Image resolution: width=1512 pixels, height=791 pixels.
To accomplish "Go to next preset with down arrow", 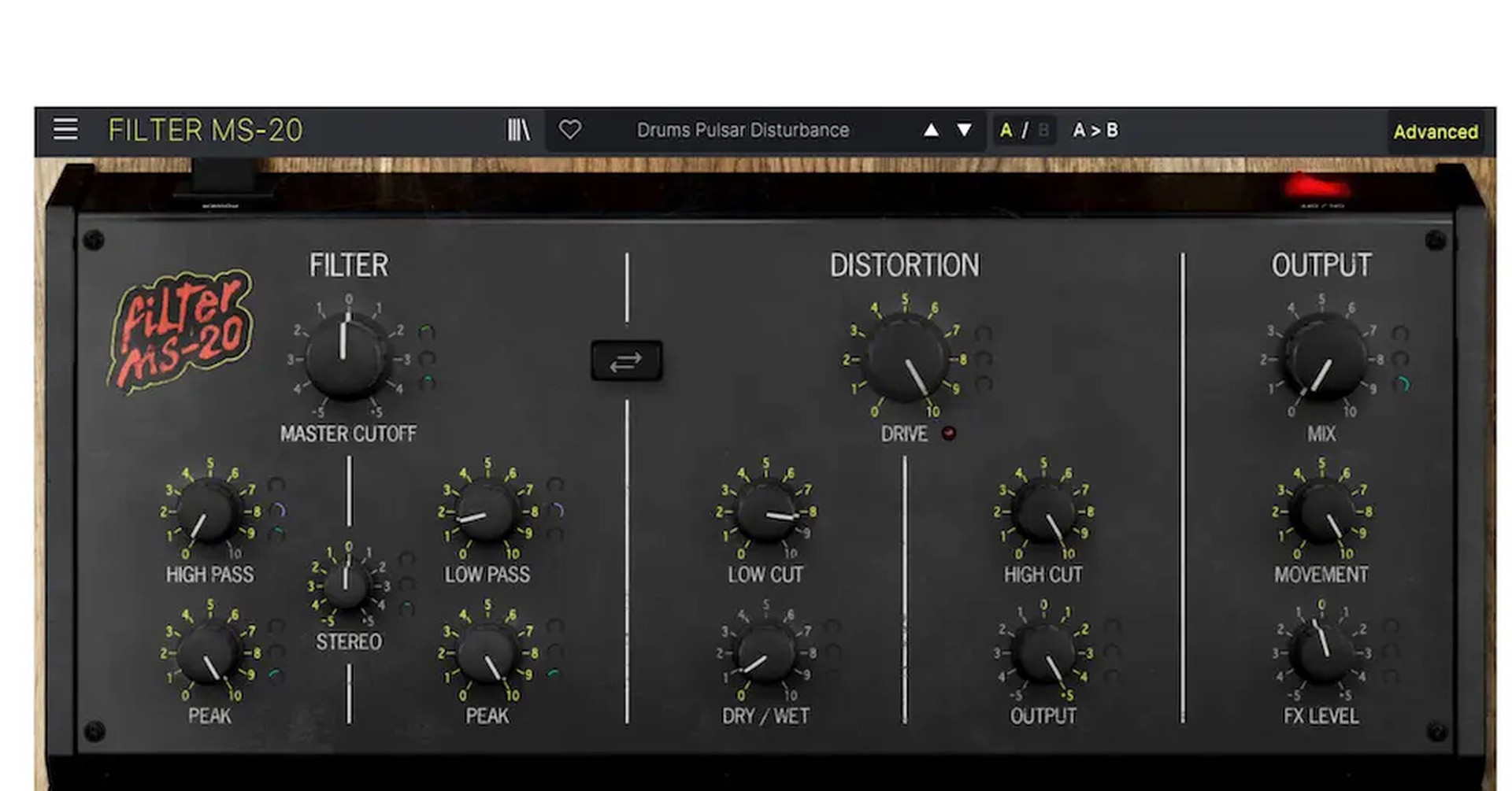I will coord(964,130).
